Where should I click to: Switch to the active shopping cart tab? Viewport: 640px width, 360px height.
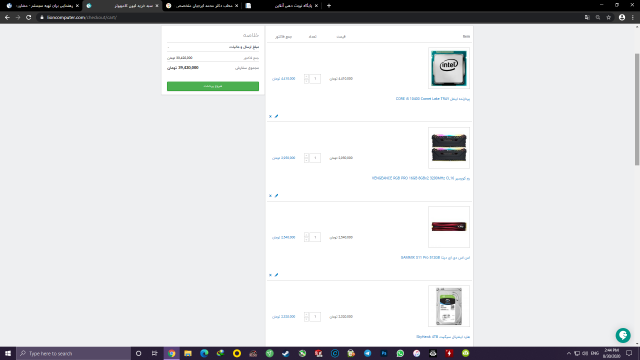coord(122,6)
